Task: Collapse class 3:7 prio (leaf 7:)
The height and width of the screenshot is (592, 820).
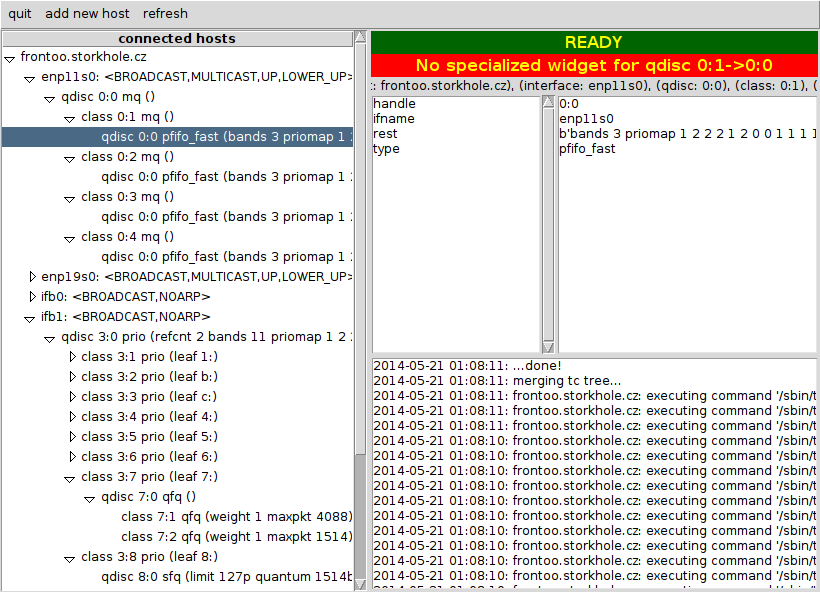Action: point(69,479)
